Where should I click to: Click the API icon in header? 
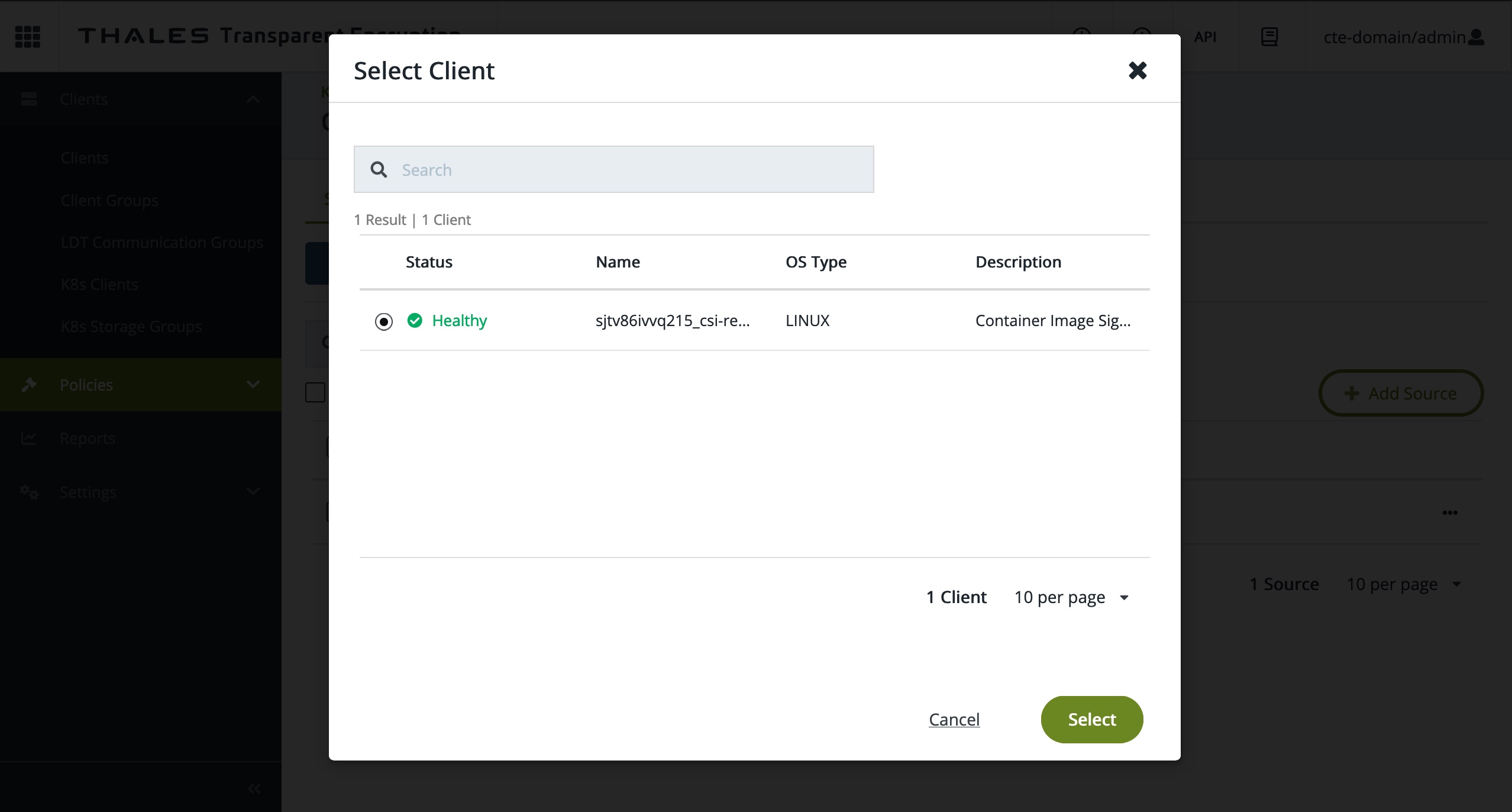[x=1205, y=37]
